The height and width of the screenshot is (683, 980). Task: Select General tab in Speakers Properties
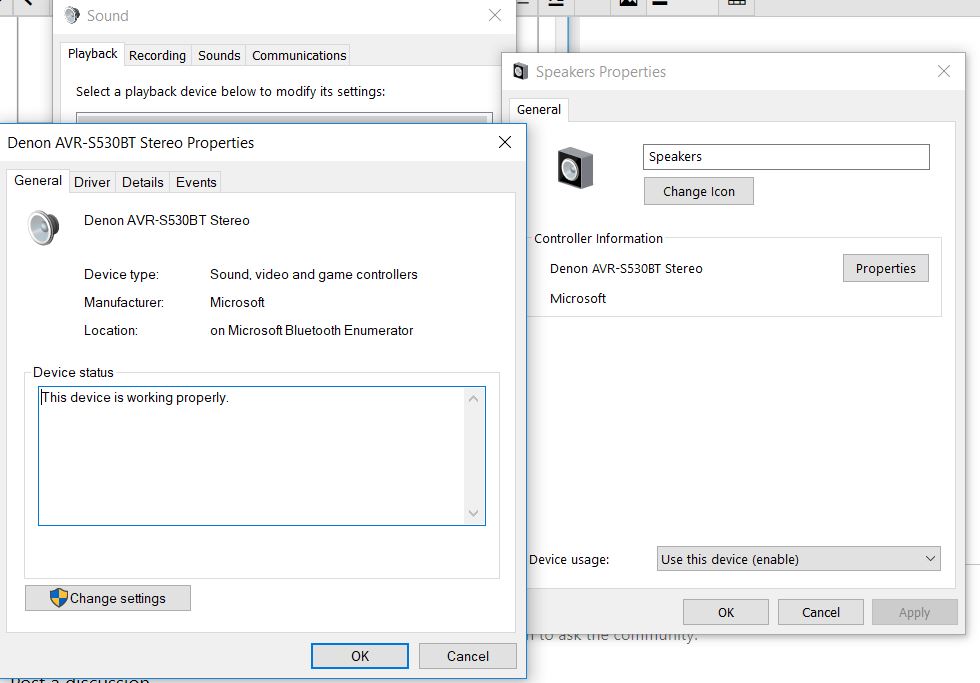539,109
